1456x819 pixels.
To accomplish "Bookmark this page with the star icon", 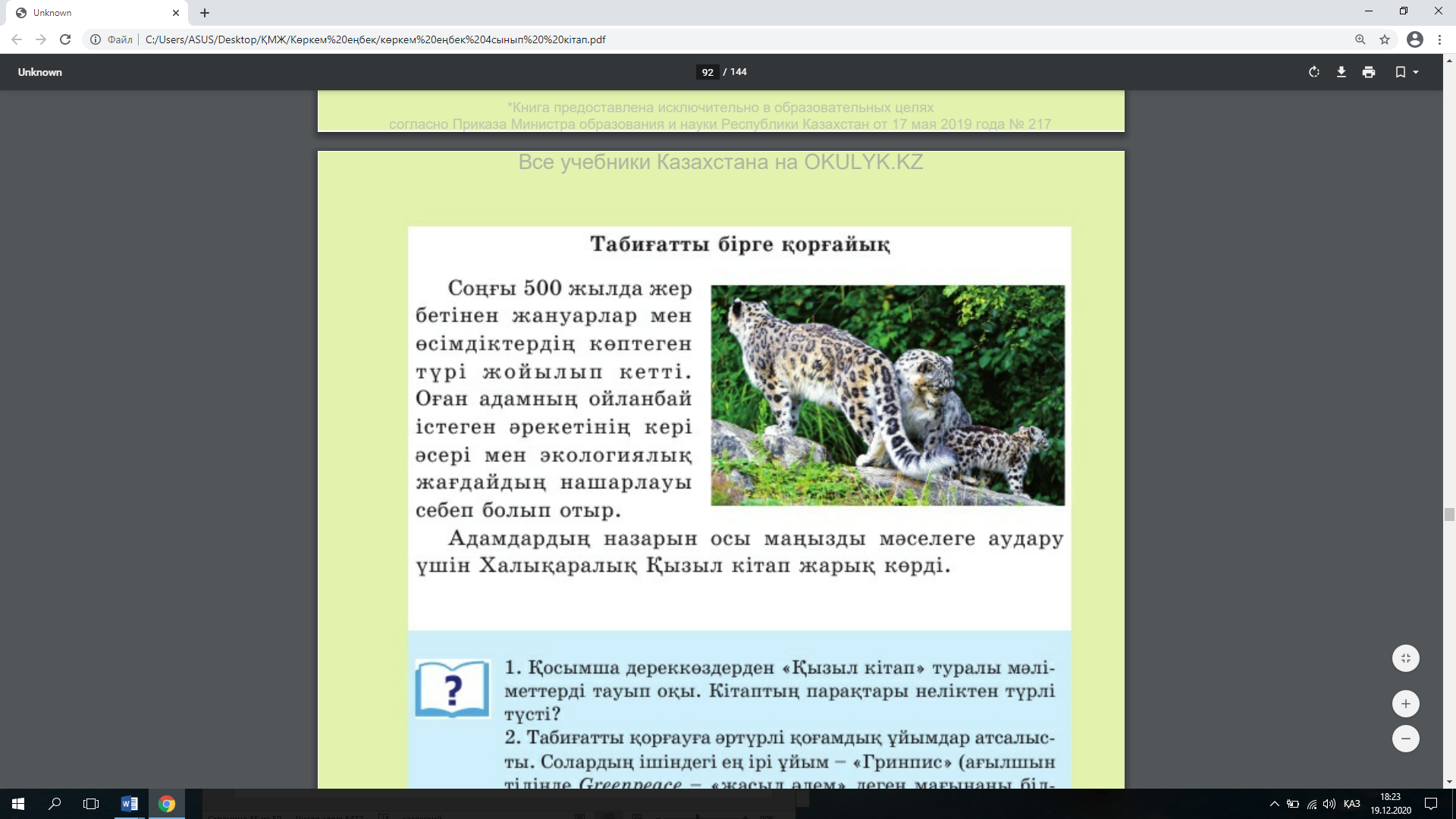I will pos(1385,39).
